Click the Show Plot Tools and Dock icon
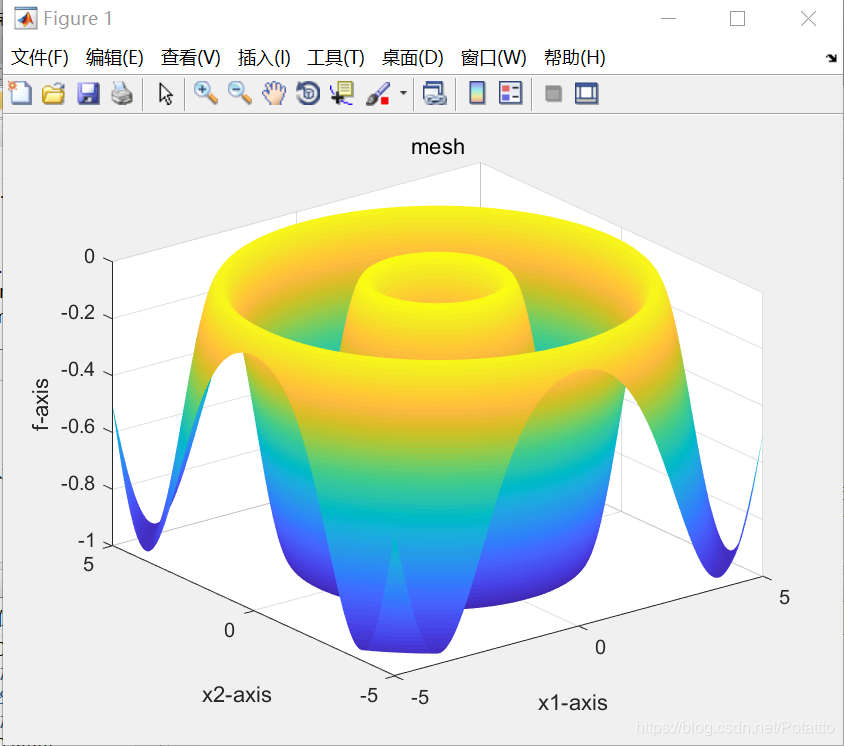 587,94
